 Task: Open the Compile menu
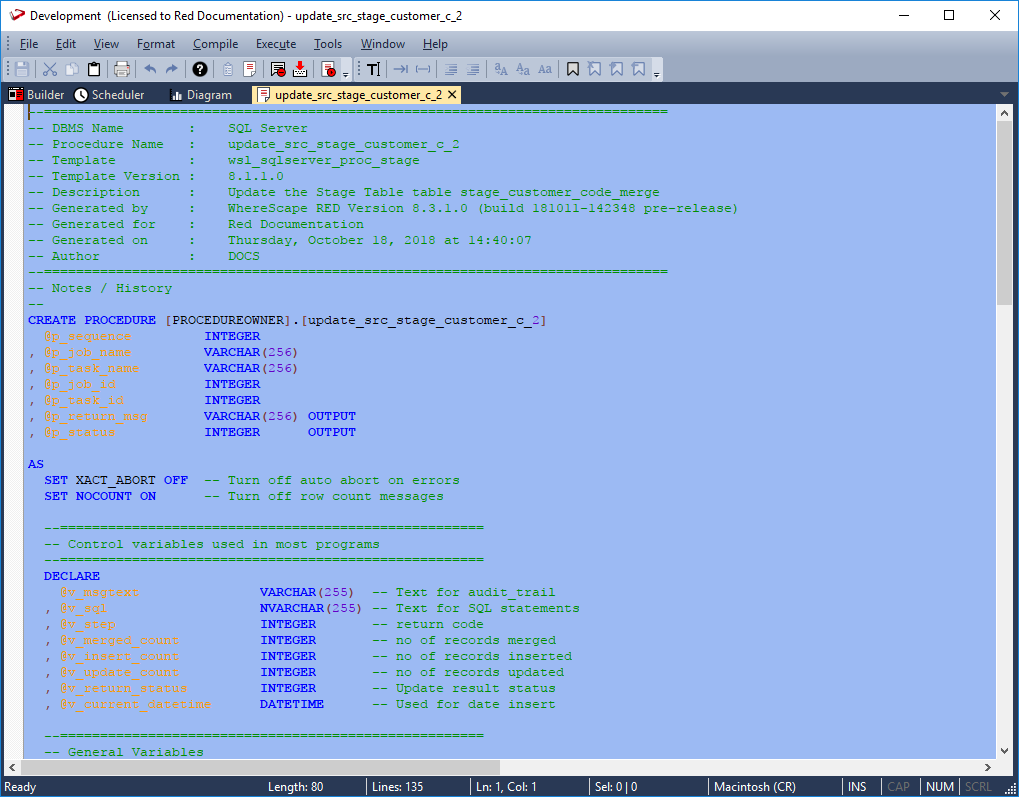215,44
